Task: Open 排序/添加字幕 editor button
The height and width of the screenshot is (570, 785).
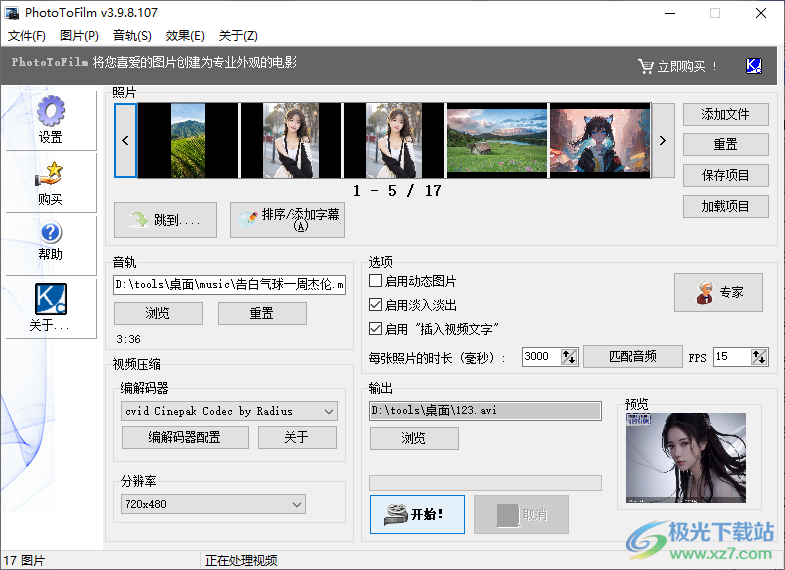Action: tap(287, 220)
